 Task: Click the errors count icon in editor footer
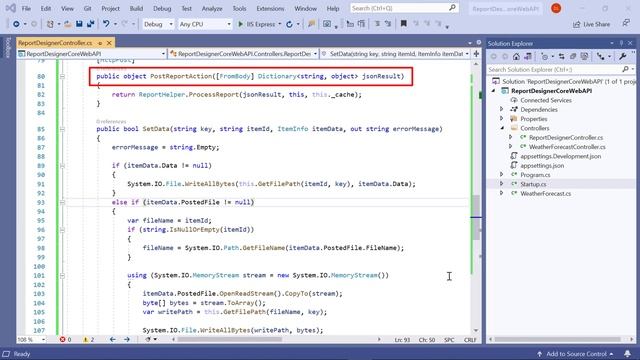[62, 340]
